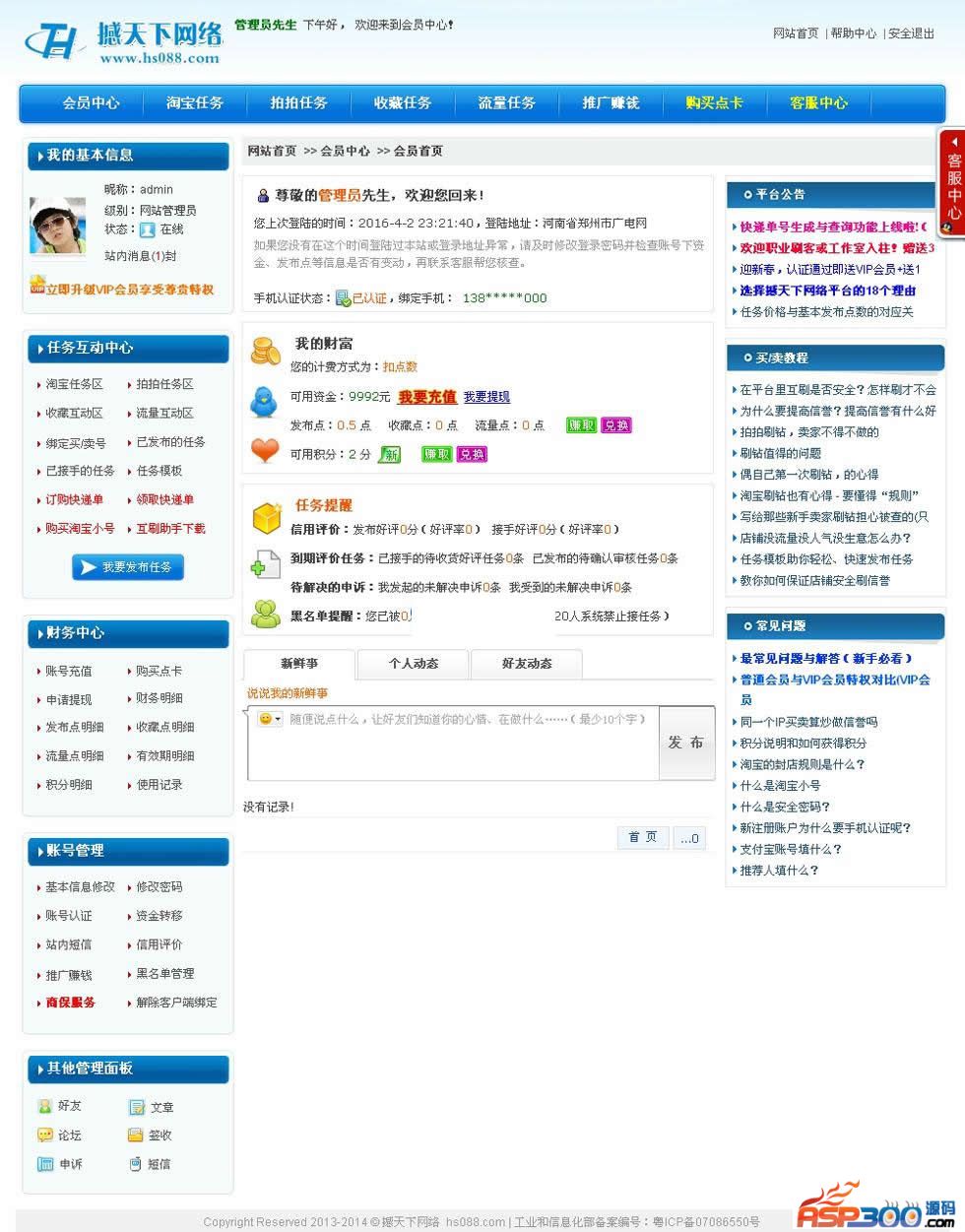Click the green users blacklist icon

click(x=266, y=613)
